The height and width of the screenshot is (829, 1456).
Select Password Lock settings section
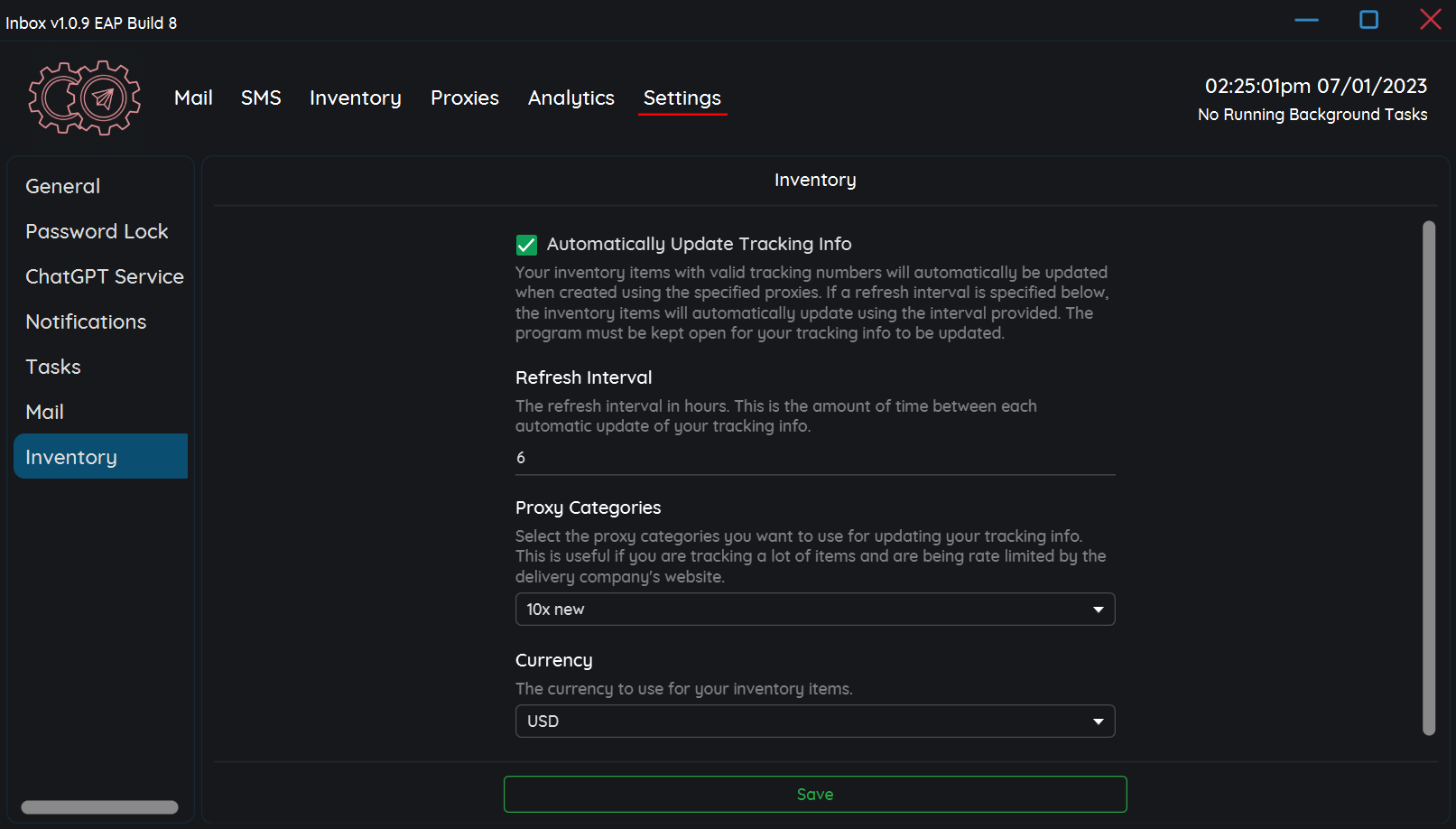click(97, 231)
